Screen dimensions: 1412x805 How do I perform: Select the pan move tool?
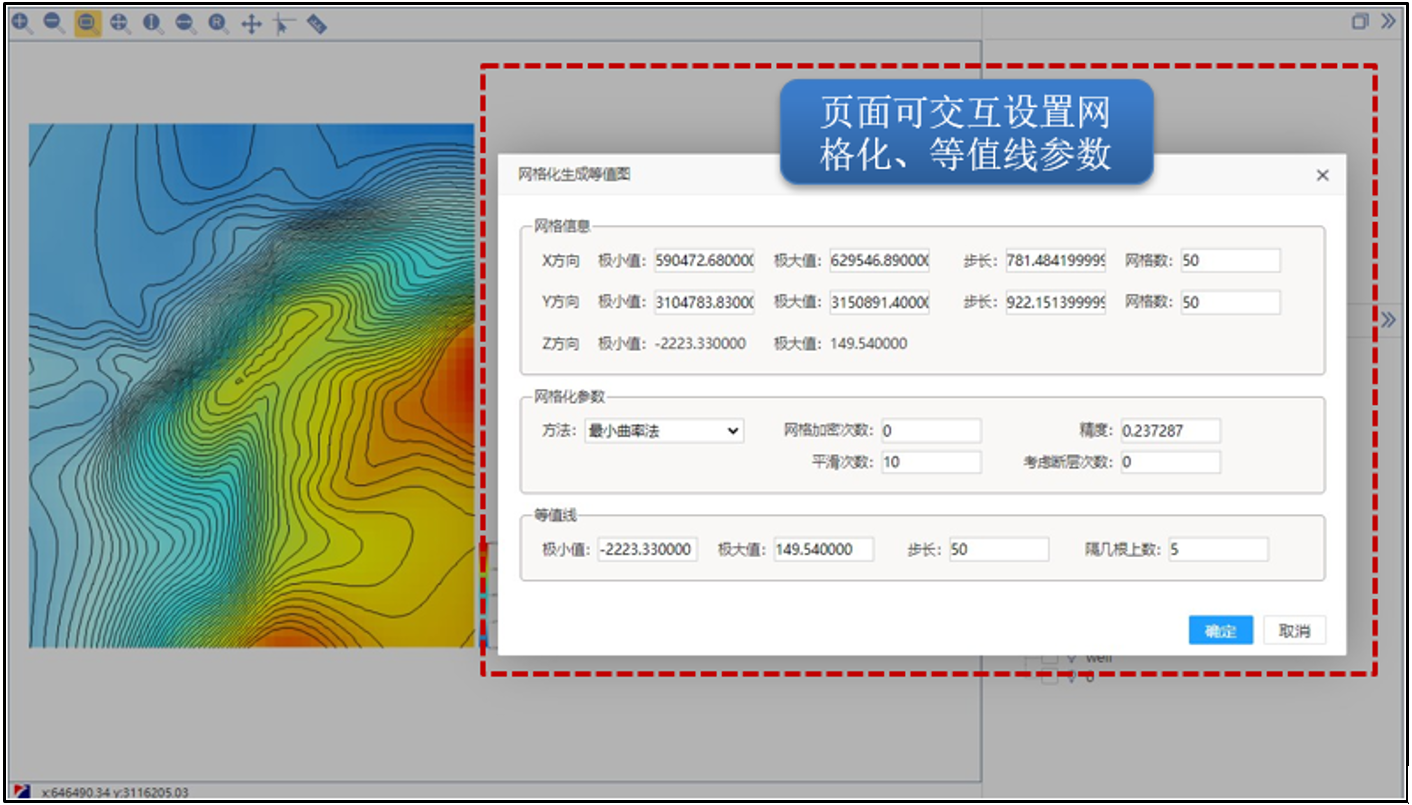point(253,21)
